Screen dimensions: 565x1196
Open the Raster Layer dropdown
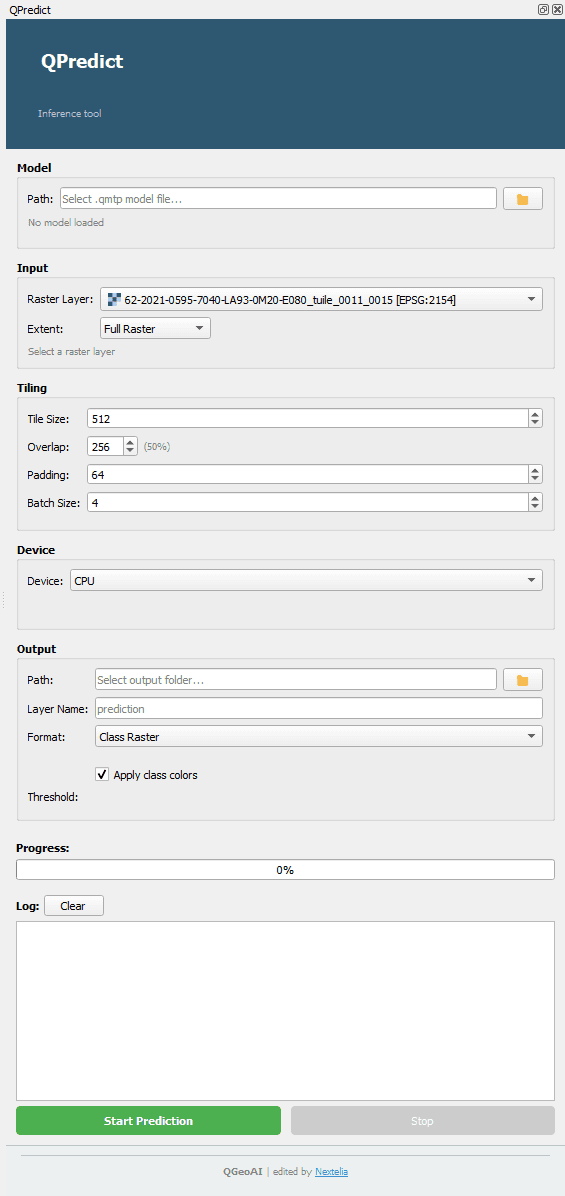tap(321, 300)
